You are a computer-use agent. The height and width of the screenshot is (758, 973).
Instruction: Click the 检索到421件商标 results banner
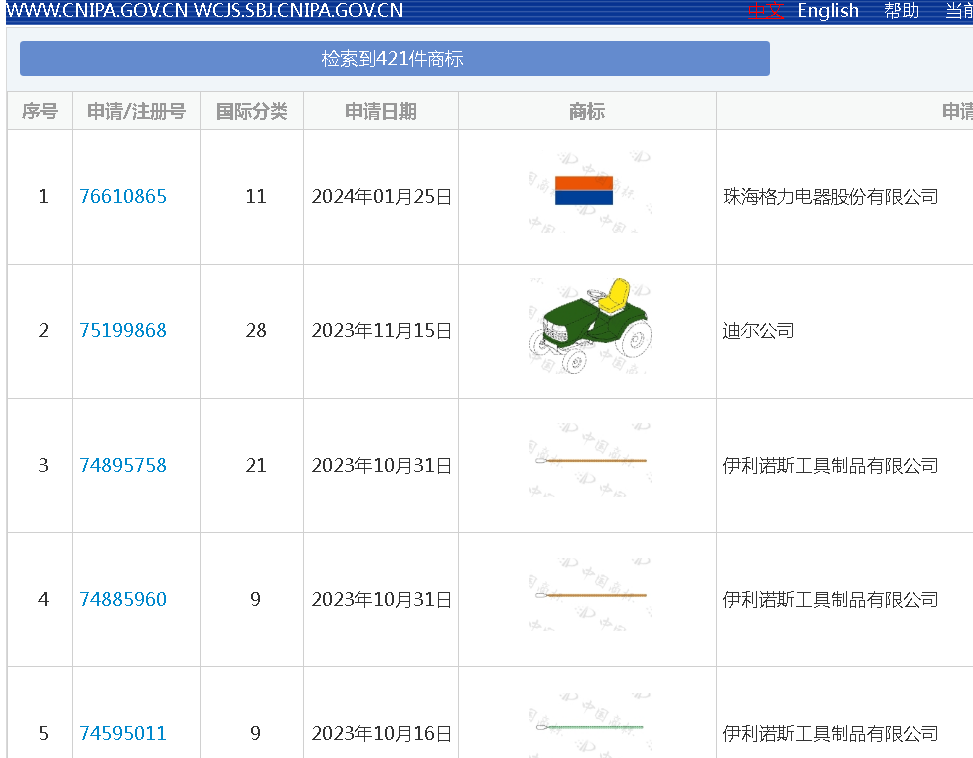point(395,59)
